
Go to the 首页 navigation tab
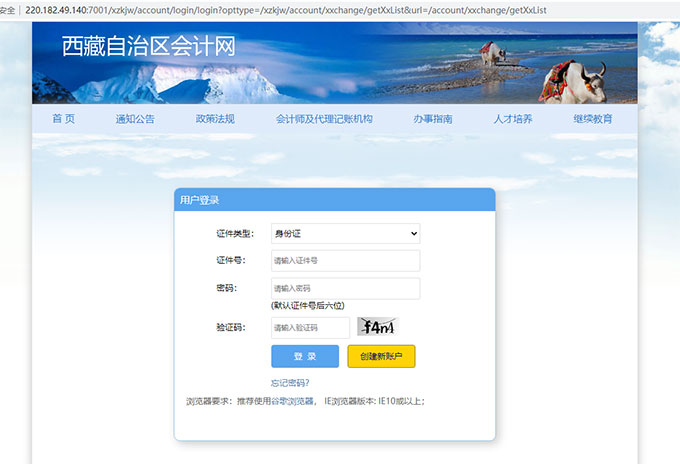[x=63, y=119]
